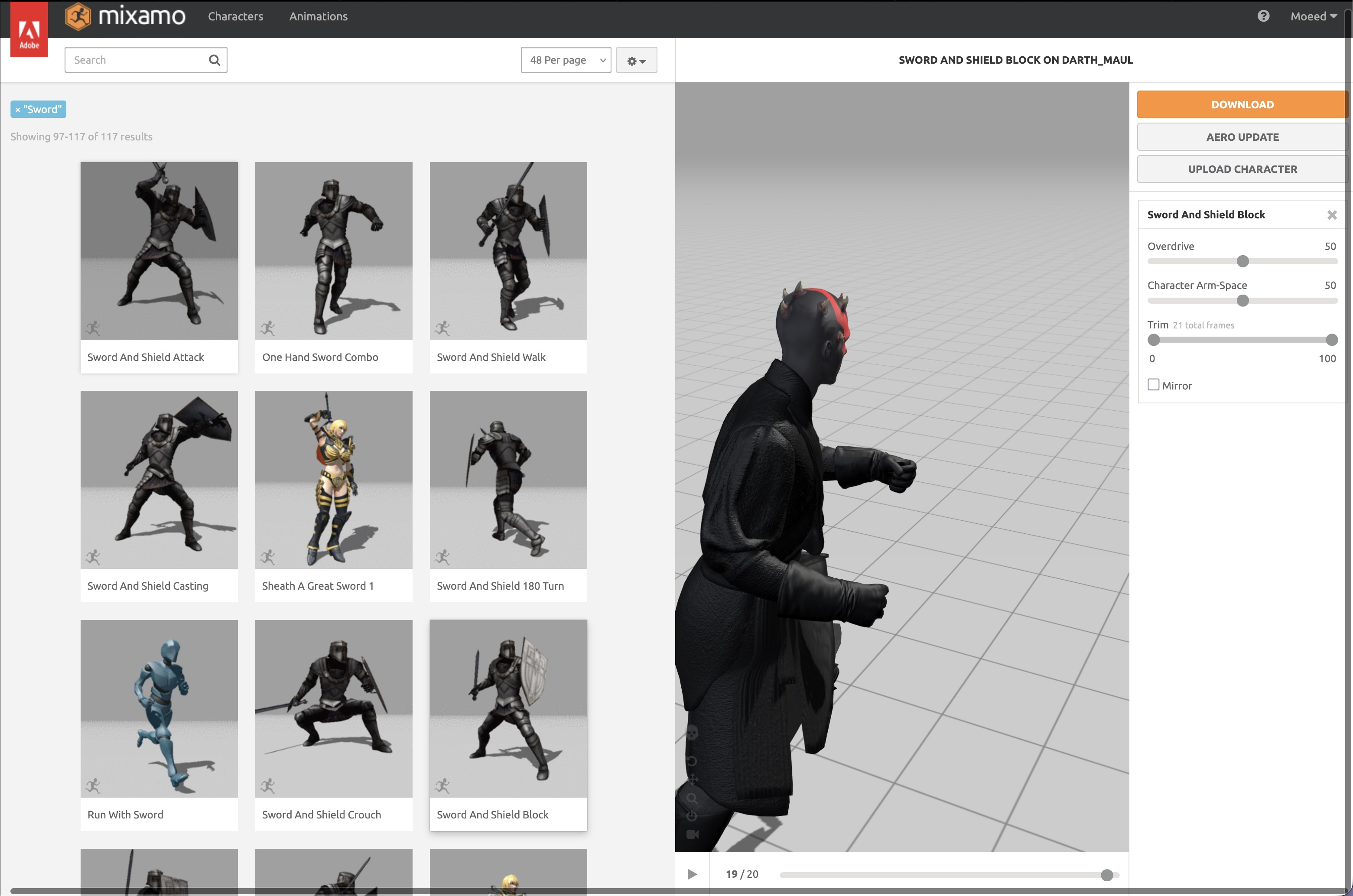Click "Showing 97-117 of 117 results" text

pyautogui.click(x=81, y=136)
